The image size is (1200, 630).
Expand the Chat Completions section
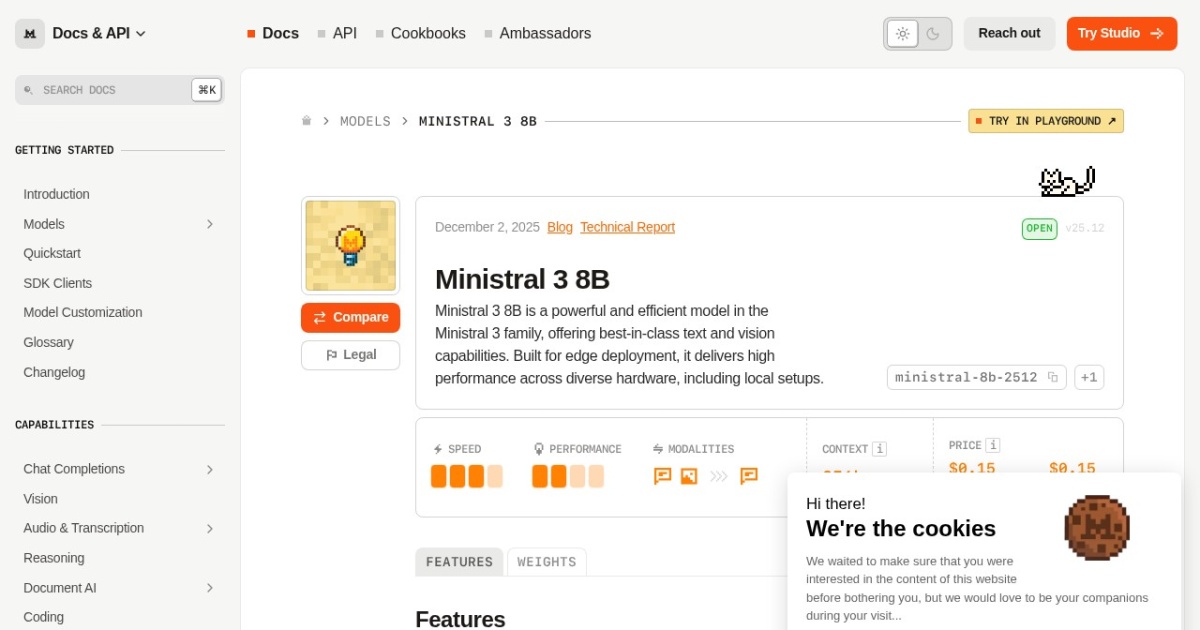click(118, 468)
